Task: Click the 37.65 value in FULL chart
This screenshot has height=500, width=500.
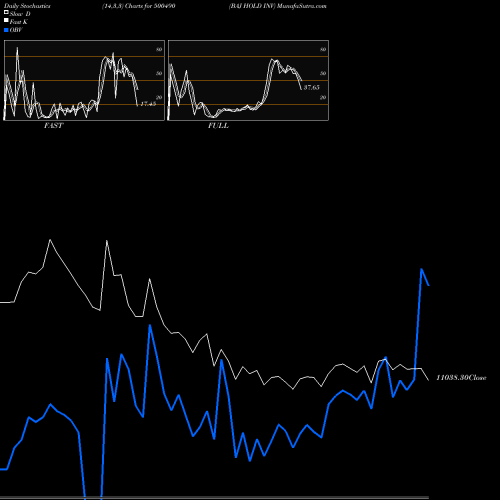Action: 311,87
